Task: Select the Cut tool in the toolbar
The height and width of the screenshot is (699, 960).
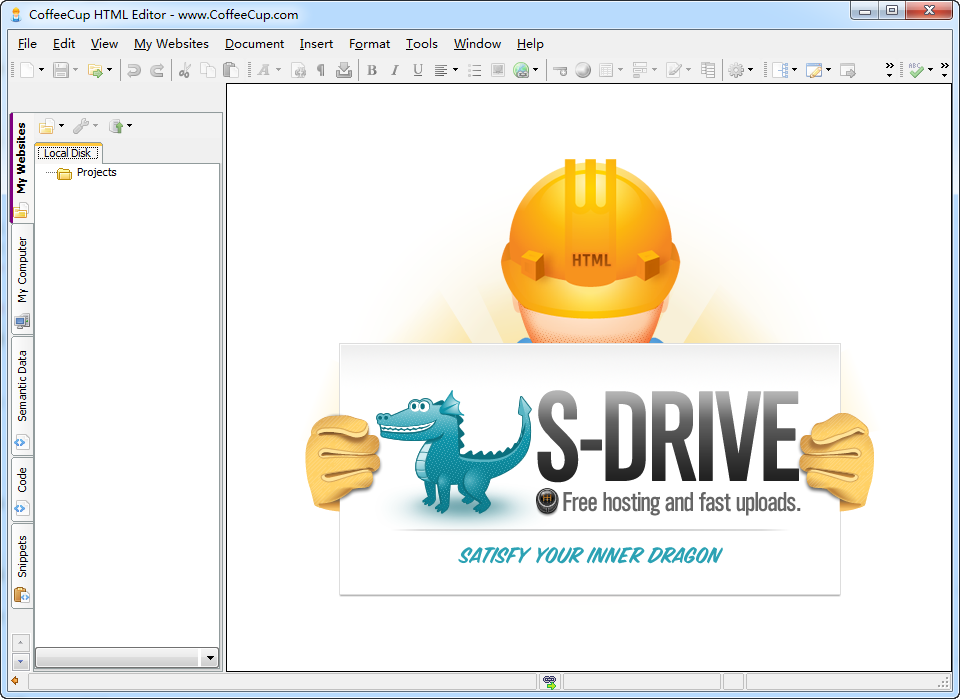Action: point(184,70)
